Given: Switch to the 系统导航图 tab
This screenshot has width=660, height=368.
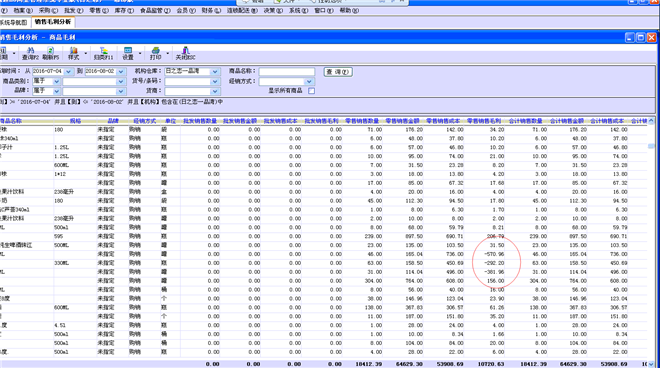Looking at the screenshot, I should pyautogui.click(x=14, y=22).
